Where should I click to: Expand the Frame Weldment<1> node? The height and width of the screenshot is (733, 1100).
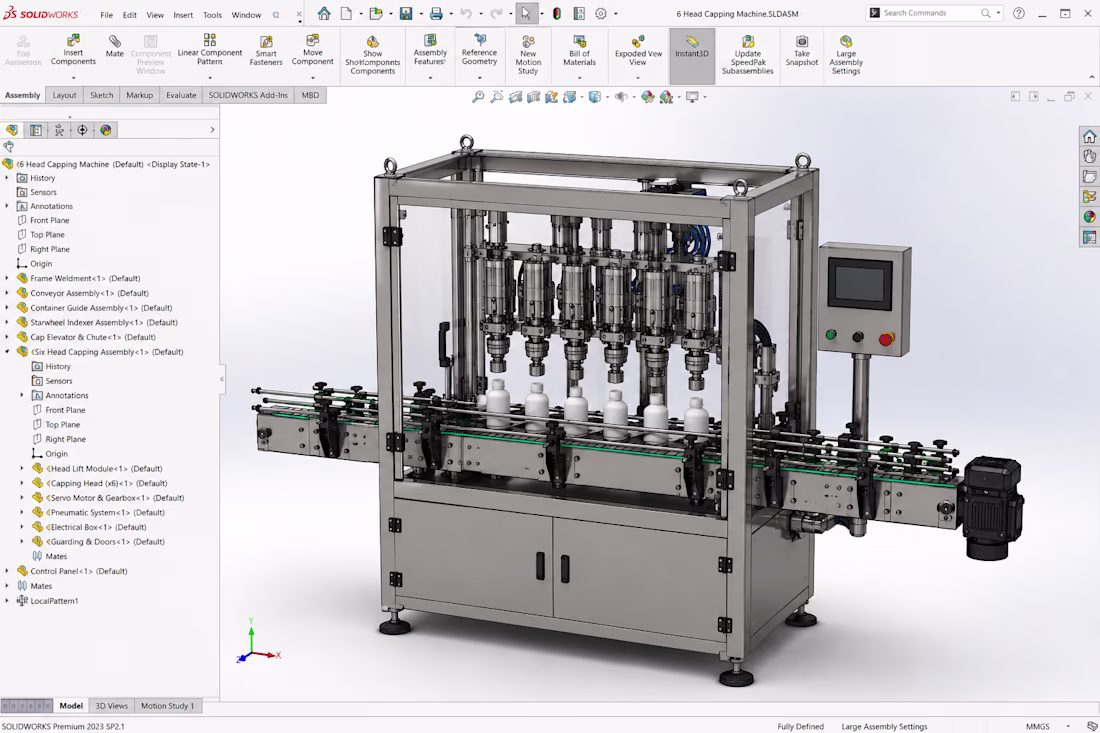7,278
